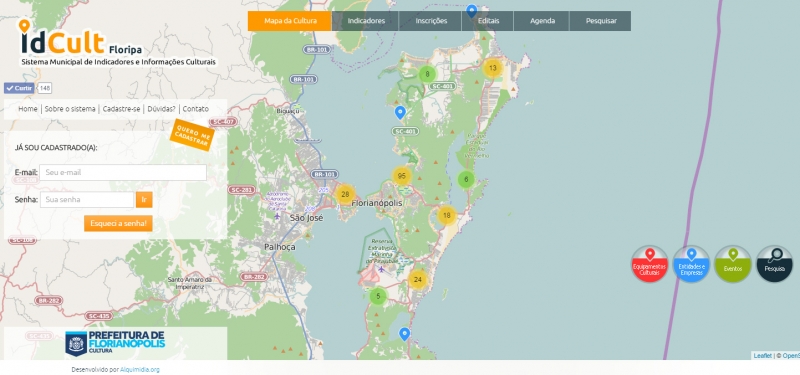Open the Mapa da Cultura tab
This screenshot has width=800, height=375.
point(290,21)
